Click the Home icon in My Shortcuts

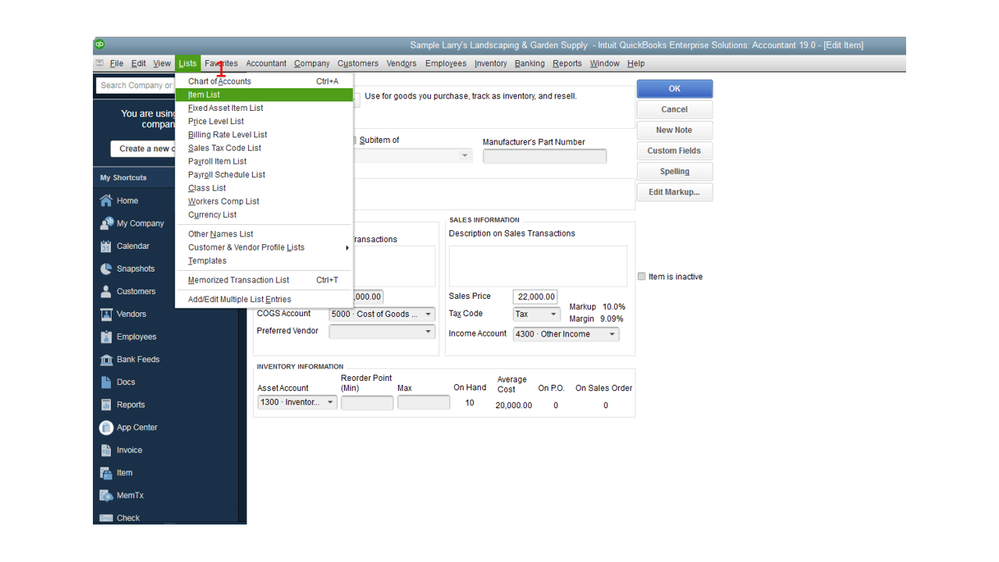pyautogui.click(x=106, y=201)
